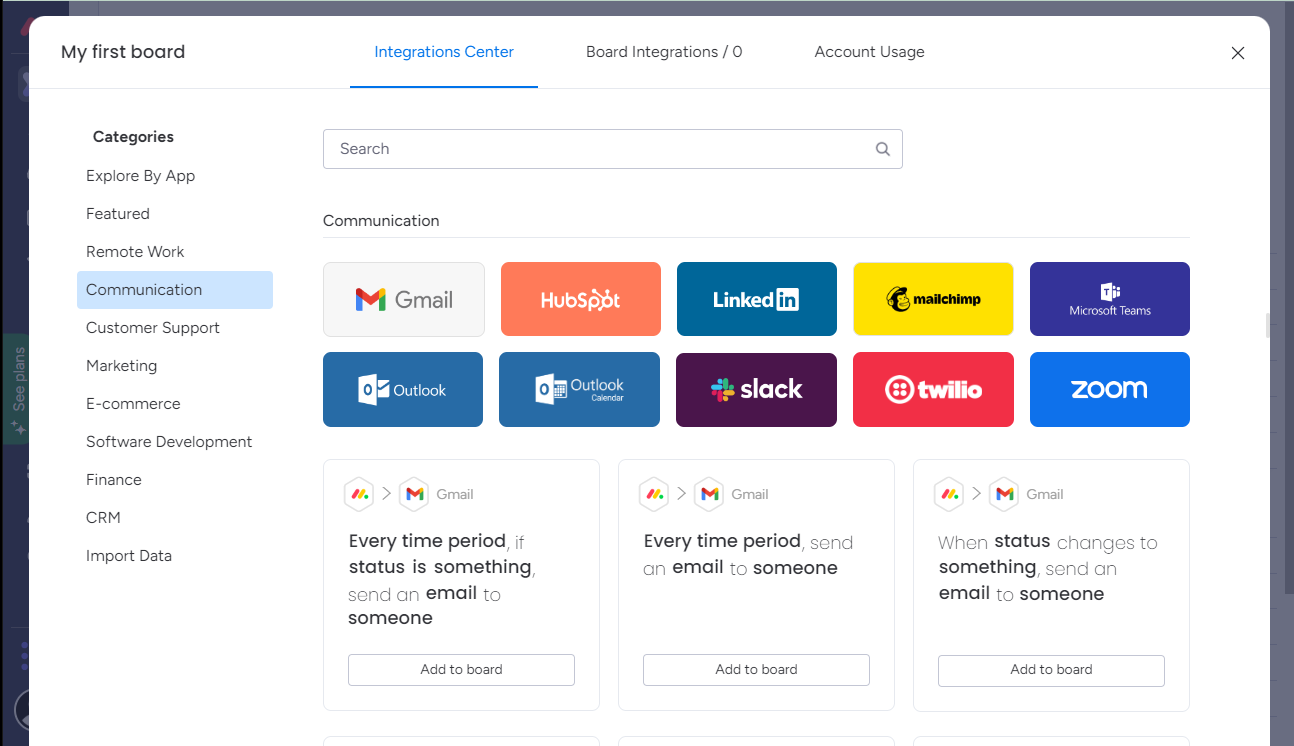Open the Account Usage tab
The height and width of the screenshot is (746, 1294).
click(869, 52)
